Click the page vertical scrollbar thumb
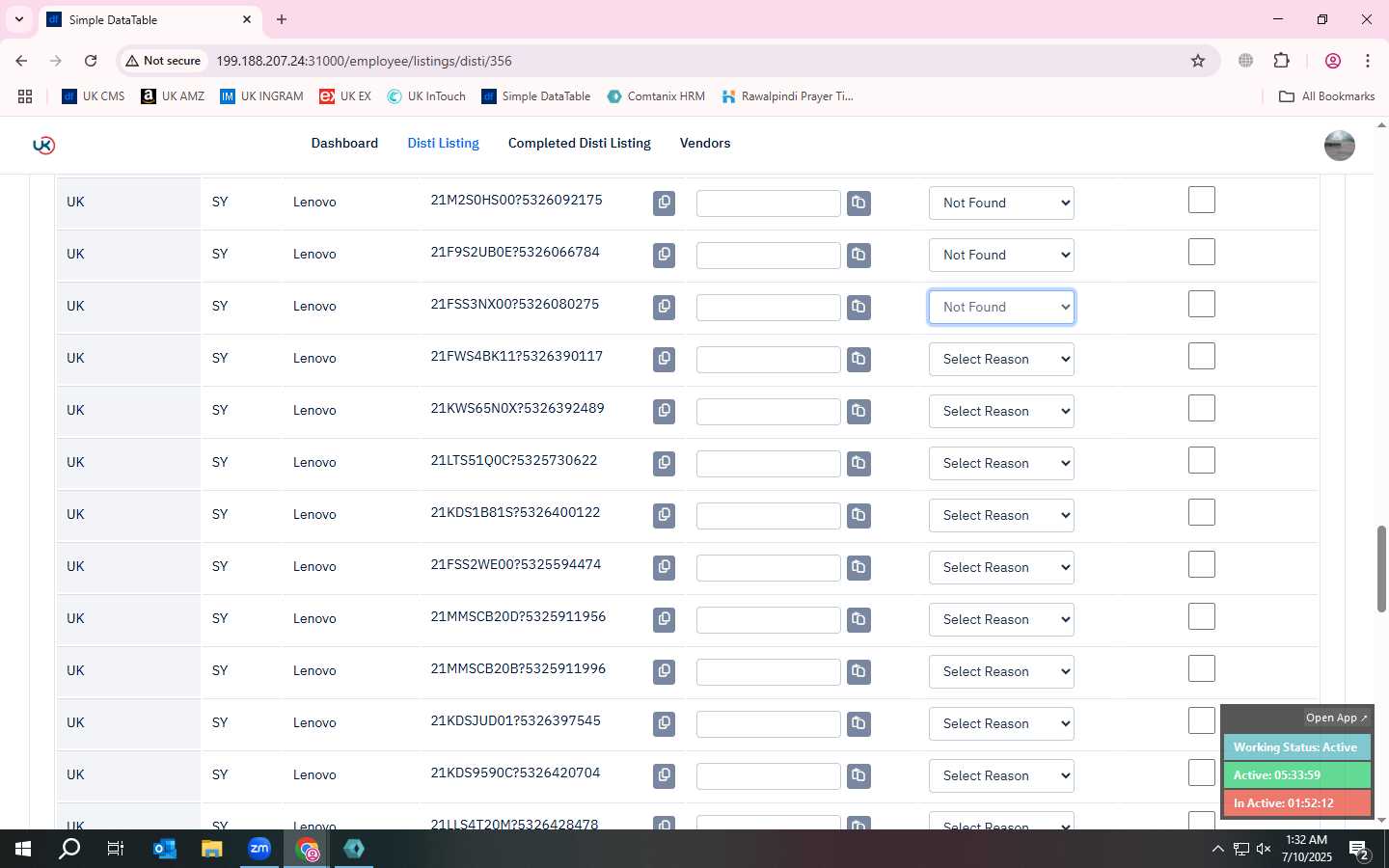The width and height of the screenshot is (1389, 868). tap(1381, 569)
